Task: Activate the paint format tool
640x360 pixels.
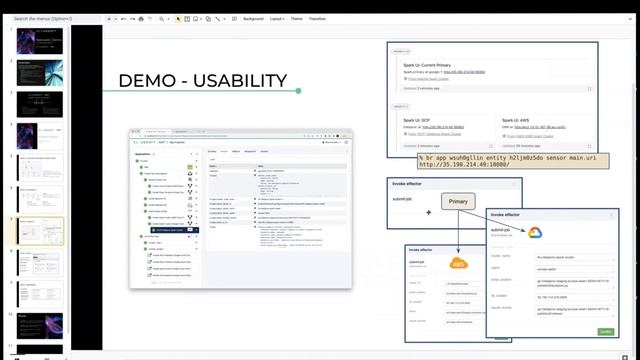Action: coord(150,19)
